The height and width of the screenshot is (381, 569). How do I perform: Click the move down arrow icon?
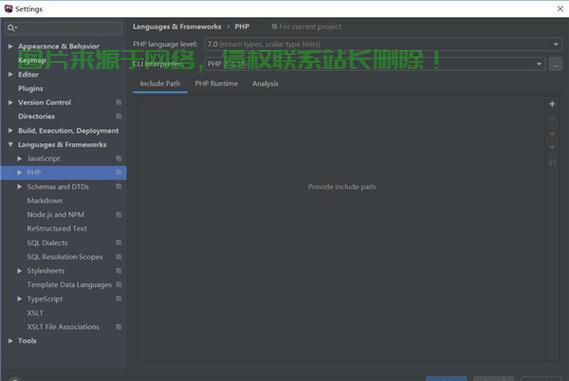[552, 147]
